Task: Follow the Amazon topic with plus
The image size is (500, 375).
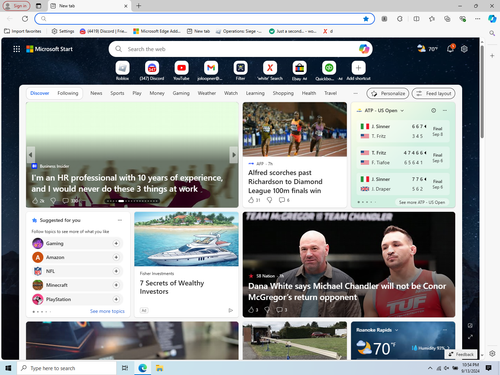Action: point(116,257)
